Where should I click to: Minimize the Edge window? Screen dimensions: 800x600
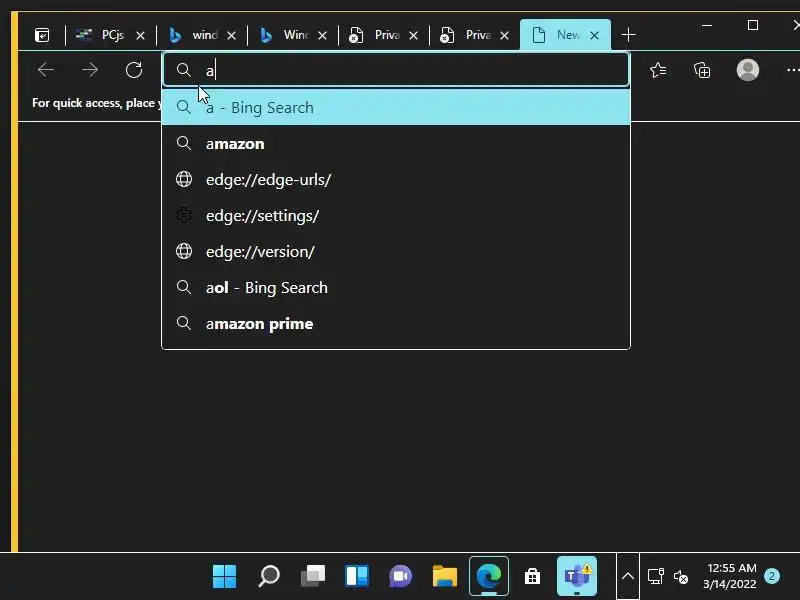707,25
